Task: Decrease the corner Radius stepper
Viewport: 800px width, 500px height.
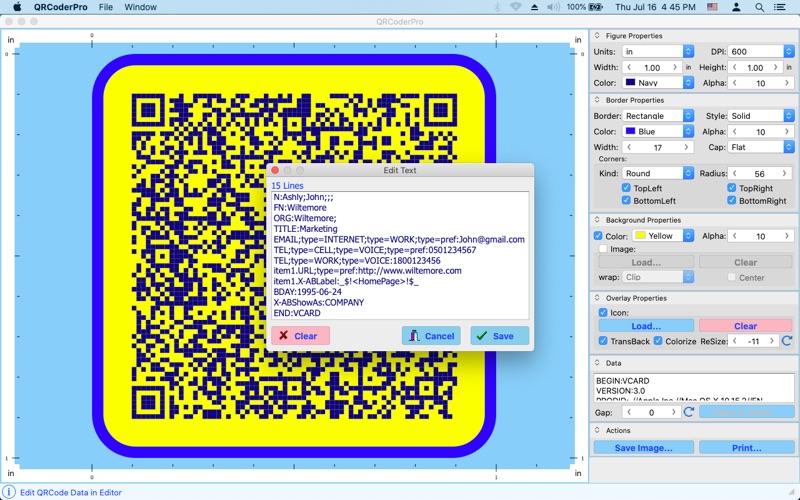Action: pyautogui.click(x=735, y=173)
